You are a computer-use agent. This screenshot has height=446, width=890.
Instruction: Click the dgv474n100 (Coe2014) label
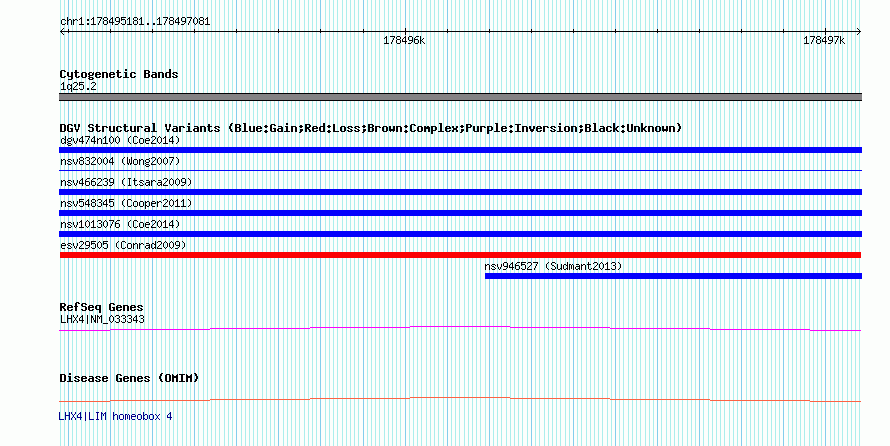120,140
